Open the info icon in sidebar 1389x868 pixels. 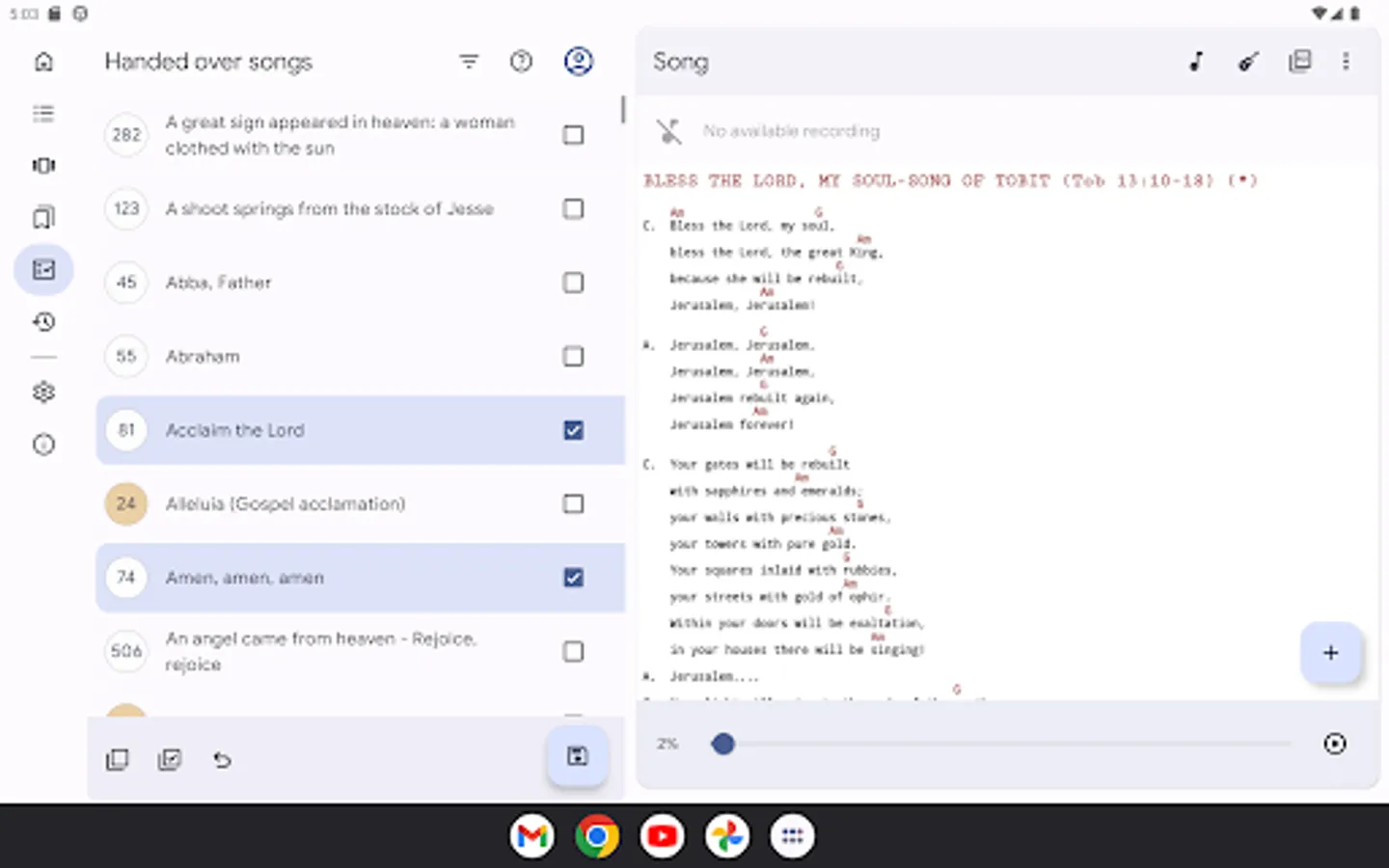pyautogui.click(x=43, y=444)
